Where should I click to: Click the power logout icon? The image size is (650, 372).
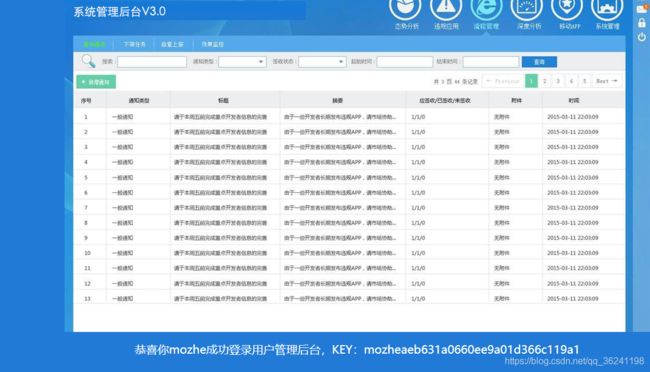tap(642, 37)
